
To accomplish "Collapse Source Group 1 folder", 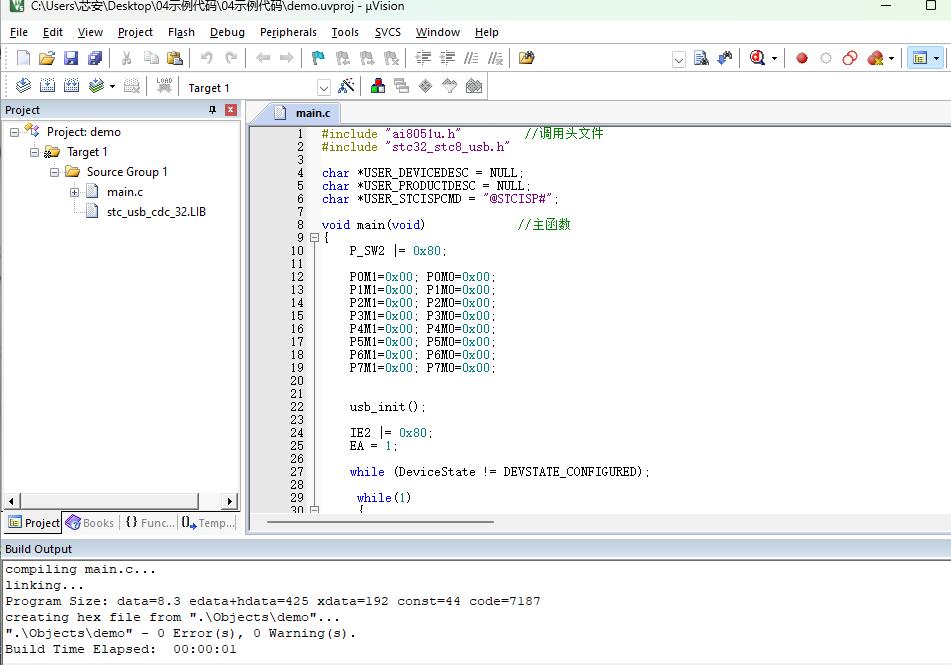I will (54, 172).
